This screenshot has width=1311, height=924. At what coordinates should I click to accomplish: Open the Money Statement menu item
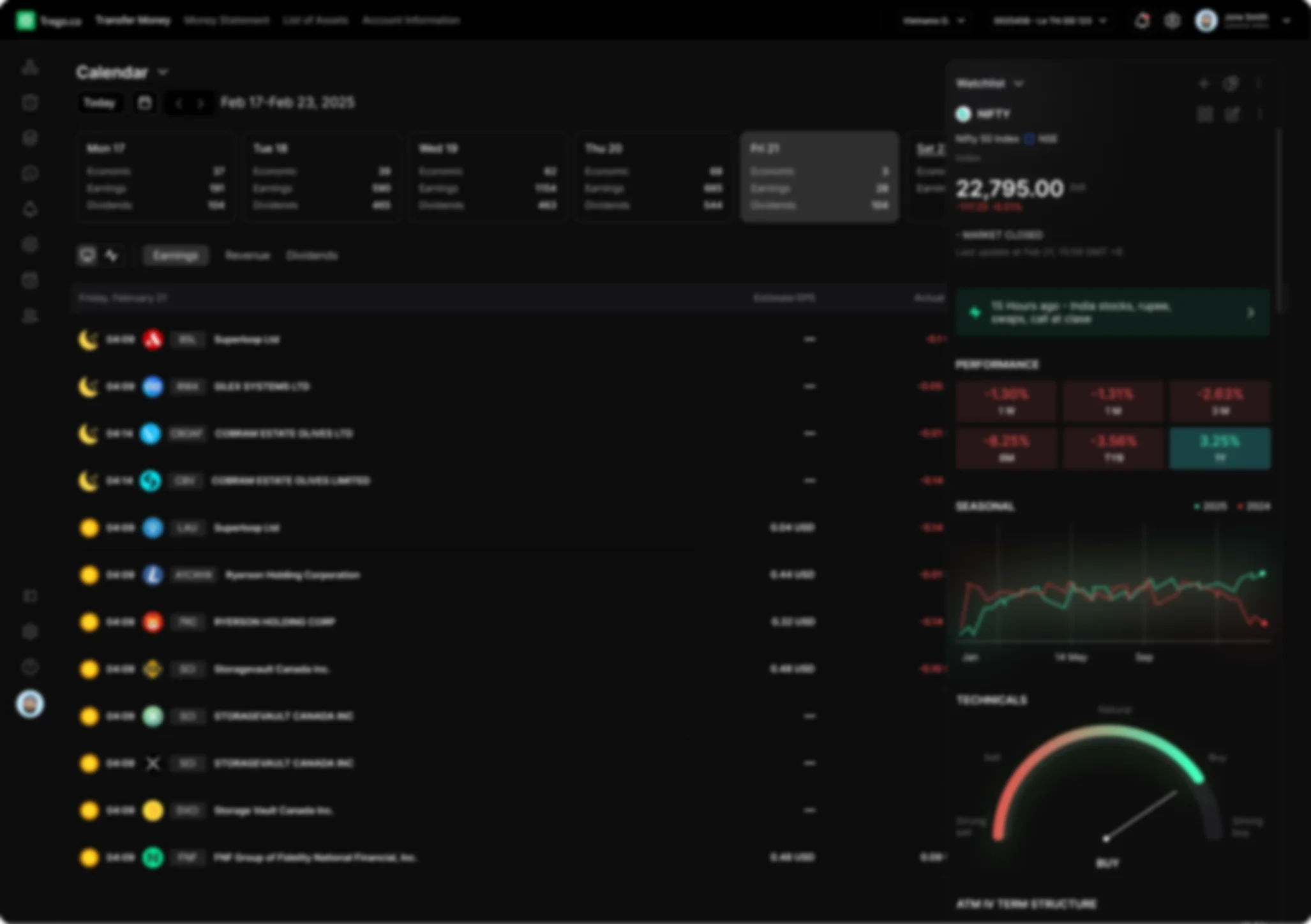coord(226,20)
